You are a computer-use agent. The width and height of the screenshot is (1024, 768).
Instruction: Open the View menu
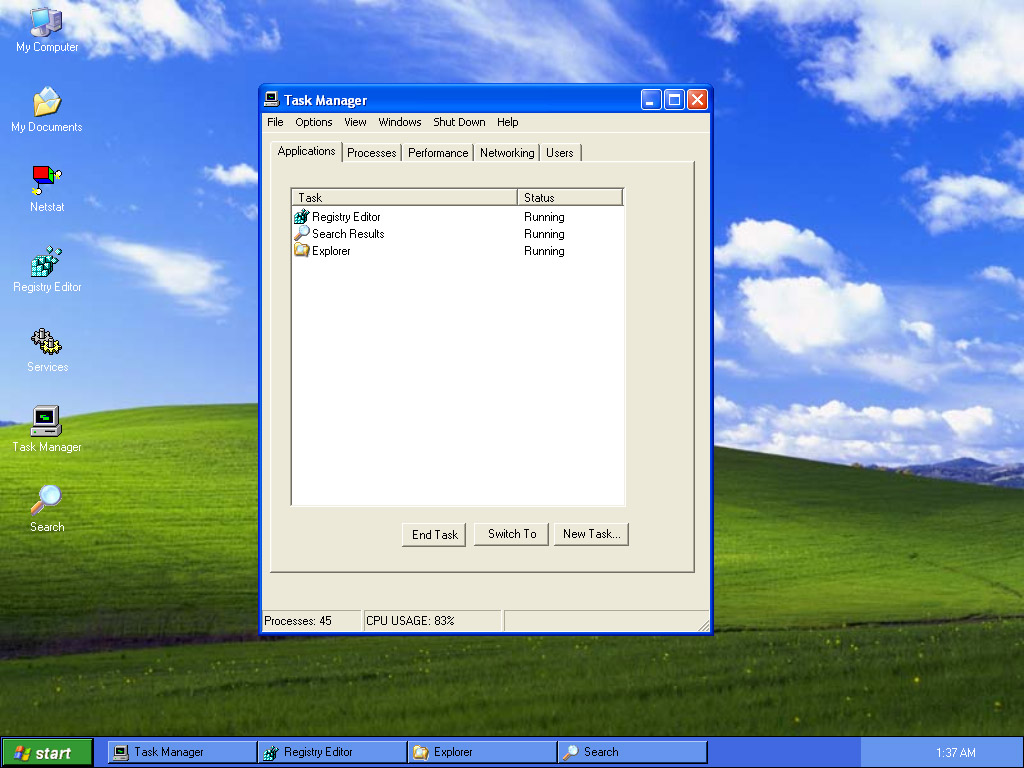(355, 122)
